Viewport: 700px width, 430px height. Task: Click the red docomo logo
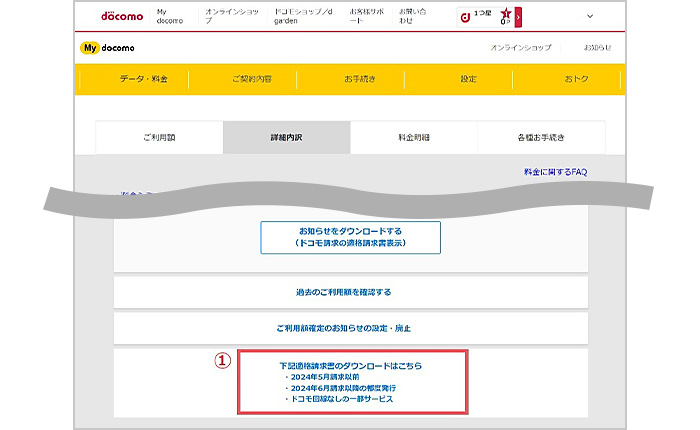[122, 17]
